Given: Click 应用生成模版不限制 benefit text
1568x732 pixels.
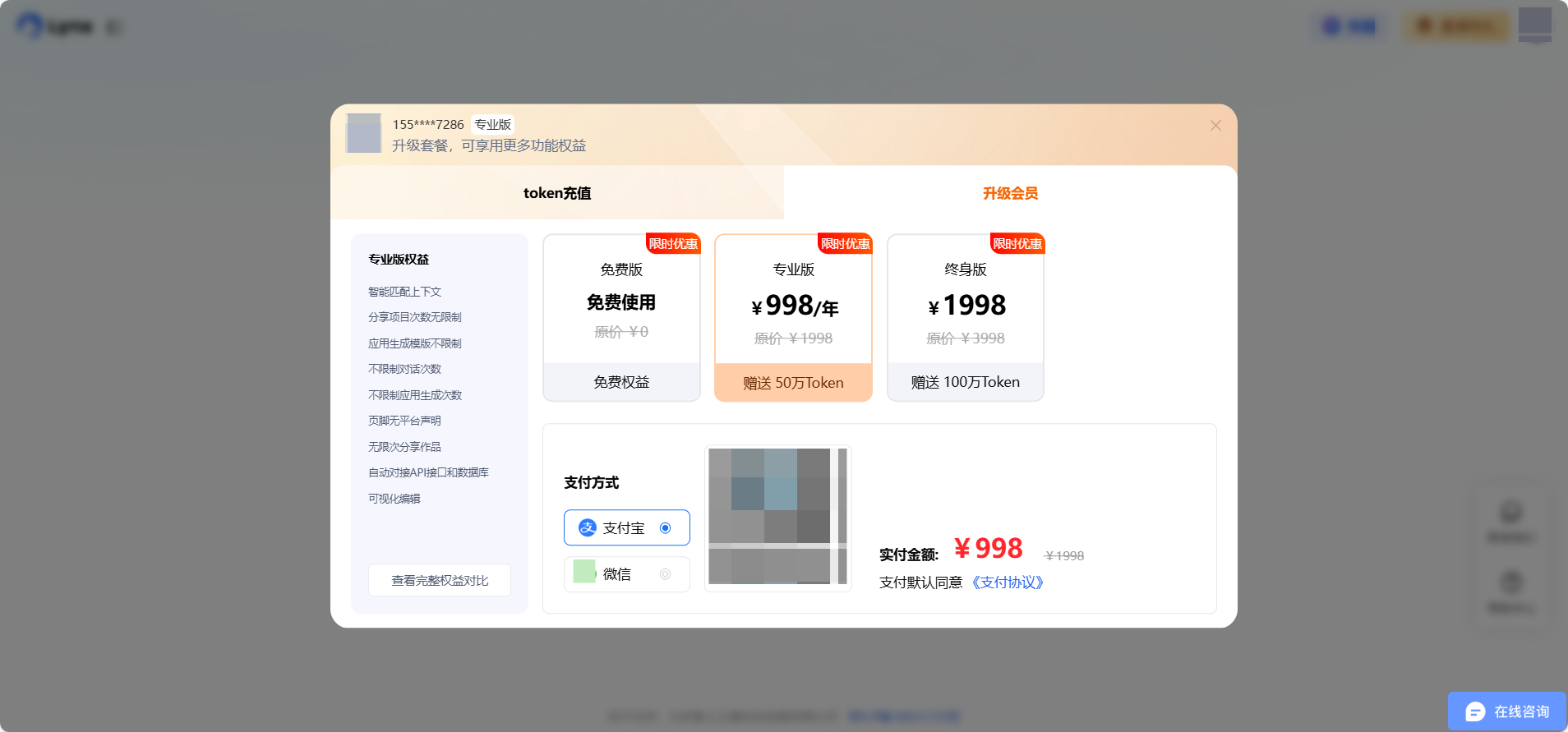Looking at the screenshot, I should pos(415,343).
